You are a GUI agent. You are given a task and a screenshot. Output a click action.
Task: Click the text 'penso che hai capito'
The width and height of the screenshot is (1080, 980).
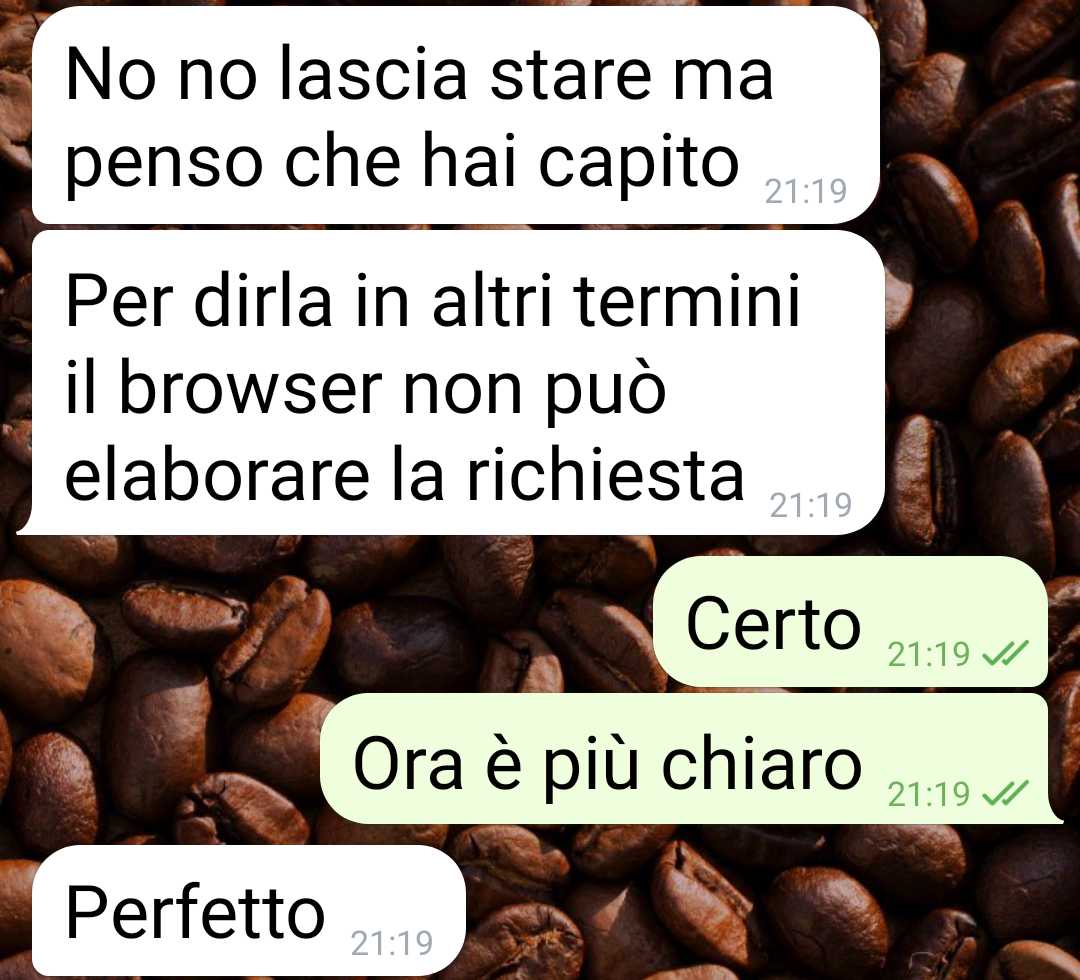402,166
